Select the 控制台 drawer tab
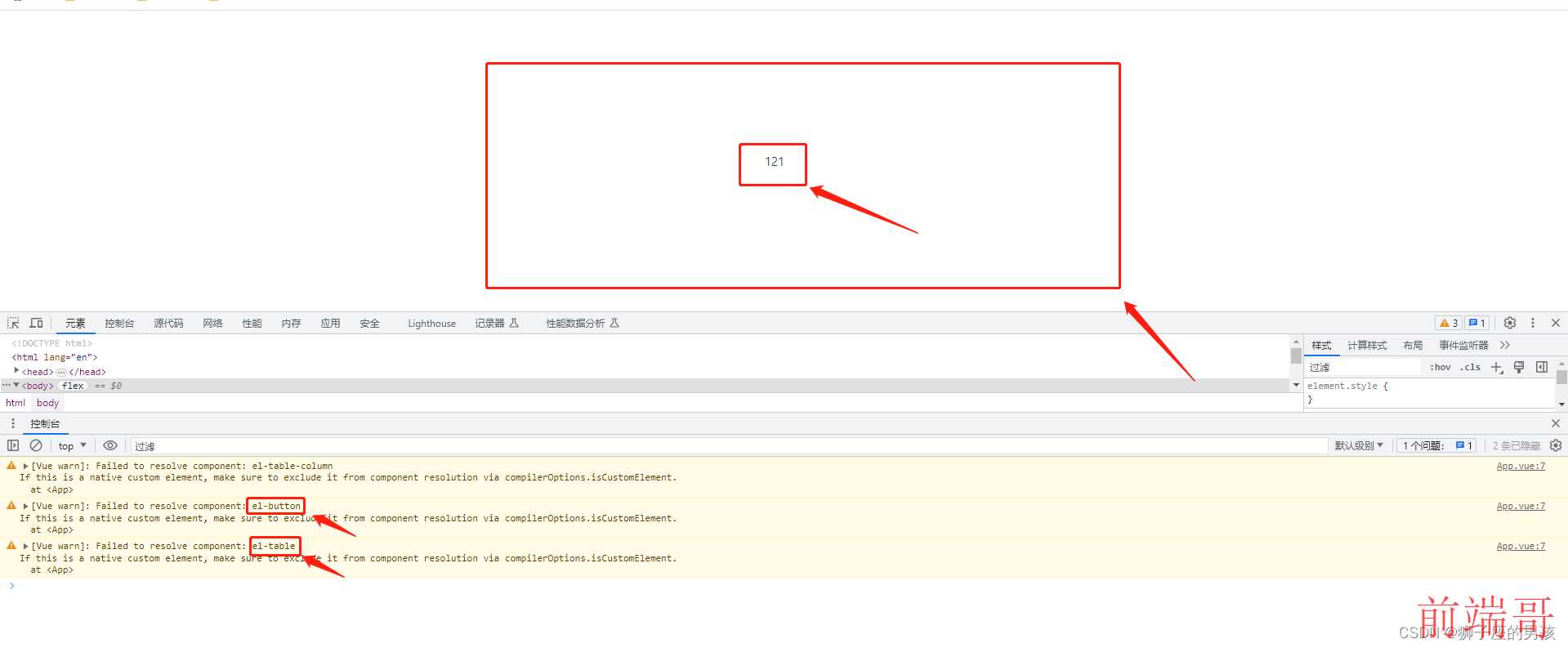The height and width of the screenshot is (648, 1568). coord(45,424)
